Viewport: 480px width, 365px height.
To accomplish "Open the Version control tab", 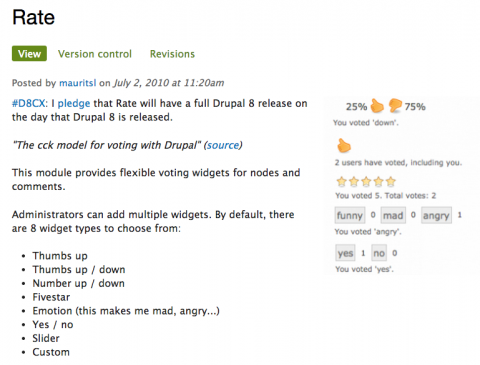I will point(95,54).
